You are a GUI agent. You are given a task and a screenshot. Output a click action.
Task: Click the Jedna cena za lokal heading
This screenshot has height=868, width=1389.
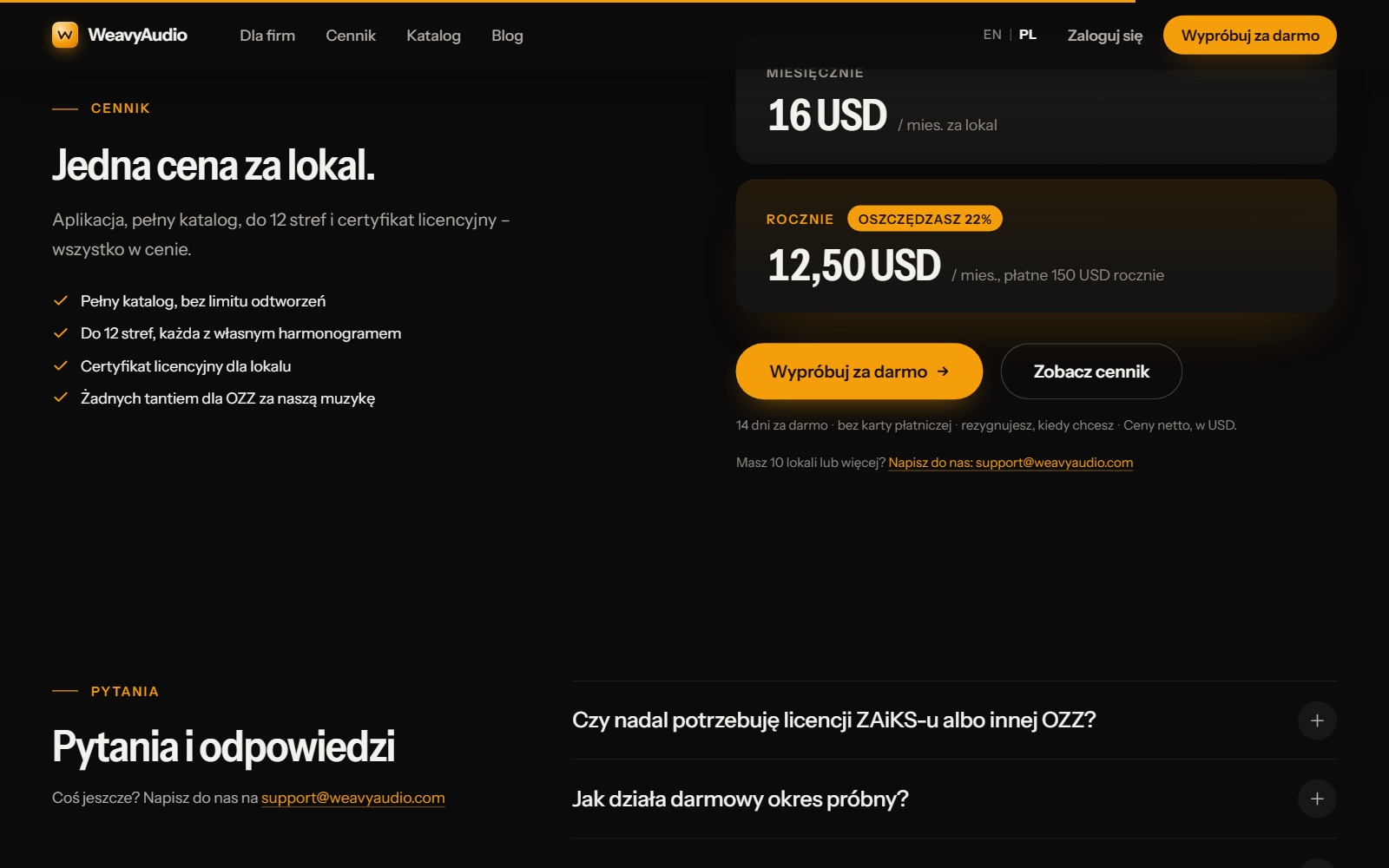pyautogui.click(x=214, y=165)
